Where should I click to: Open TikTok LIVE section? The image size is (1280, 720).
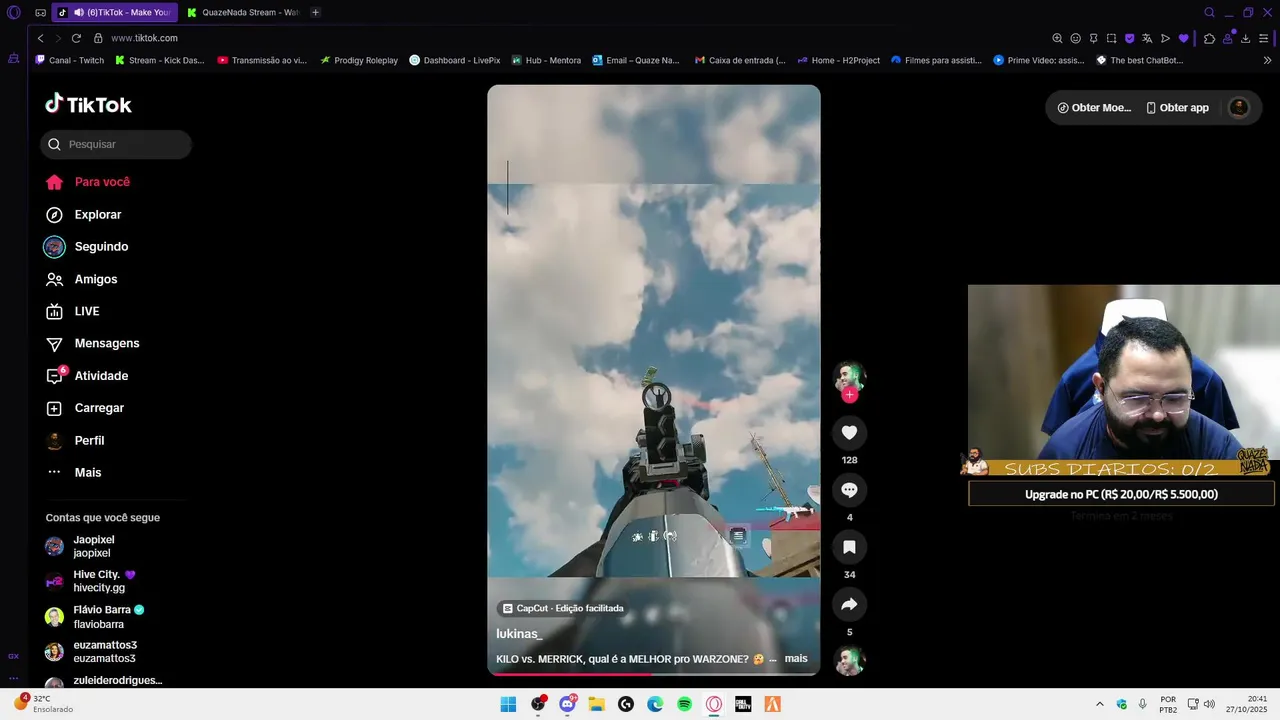73,311
